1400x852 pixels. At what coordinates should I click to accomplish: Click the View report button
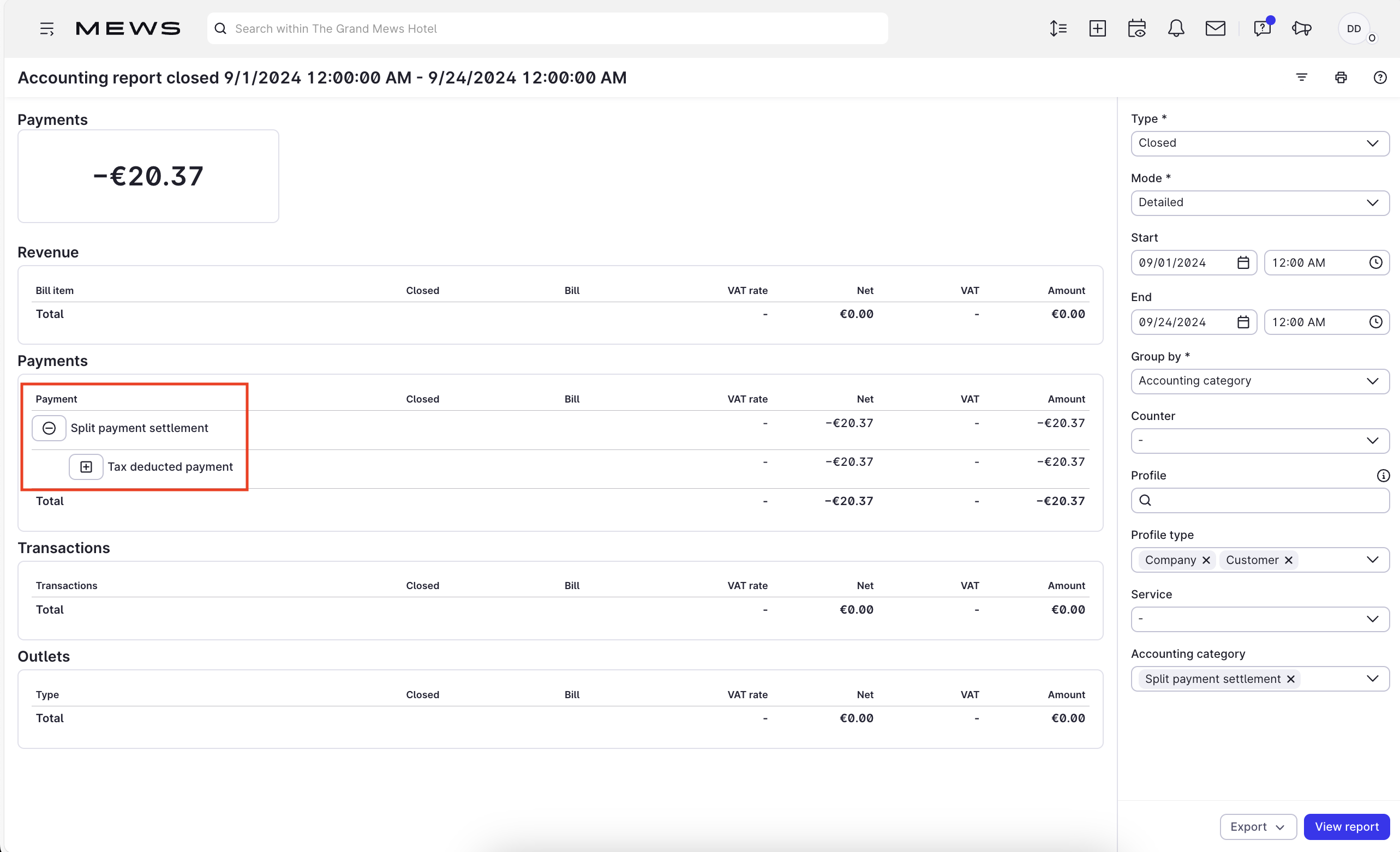pos(1347,826)
